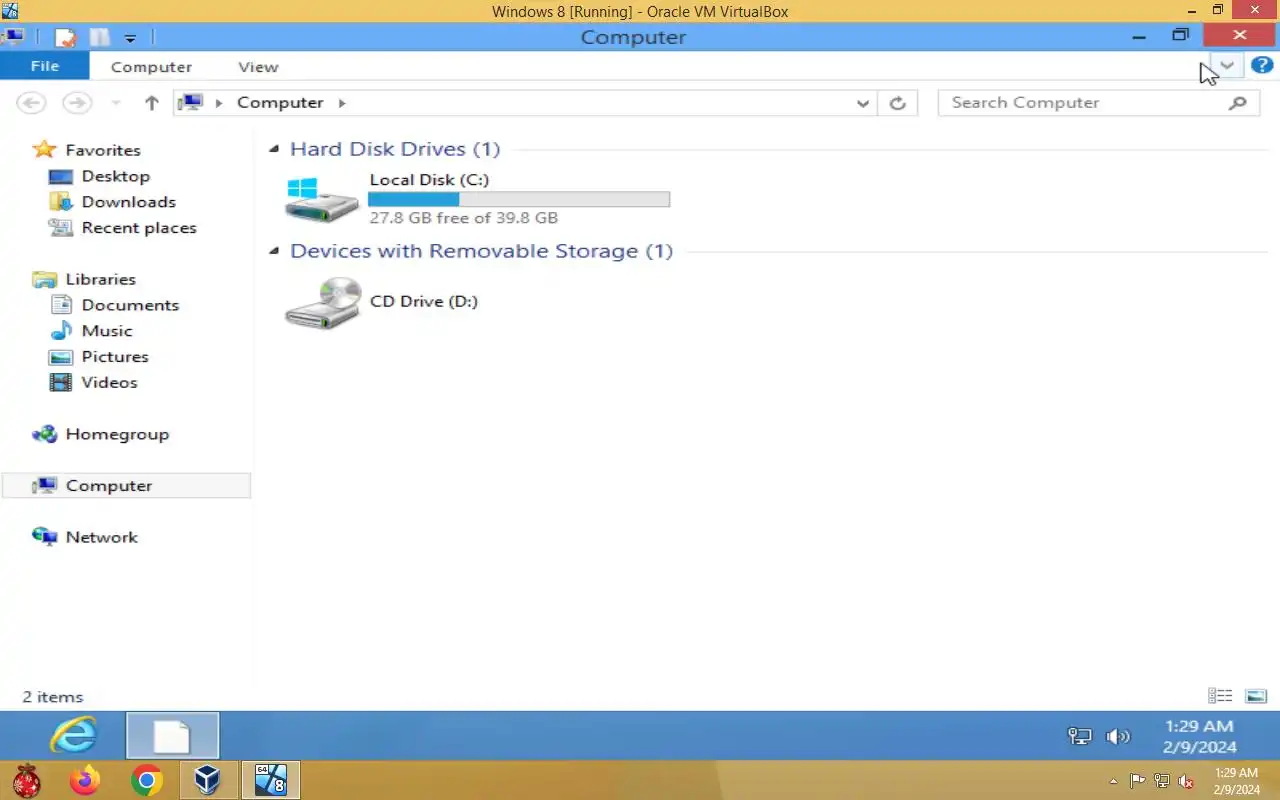
Task: Click Devices with Removable Storage (1) header
Action: (481, 251)
